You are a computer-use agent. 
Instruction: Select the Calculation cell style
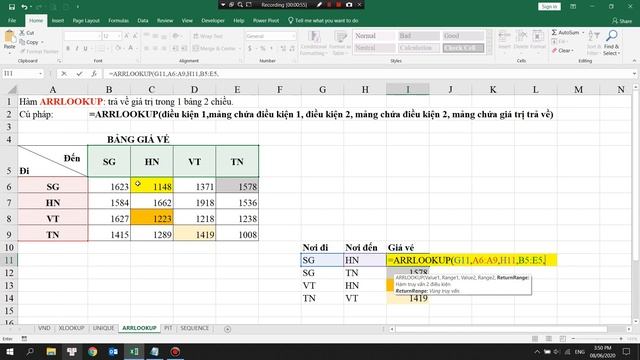(x=419, y=48)
